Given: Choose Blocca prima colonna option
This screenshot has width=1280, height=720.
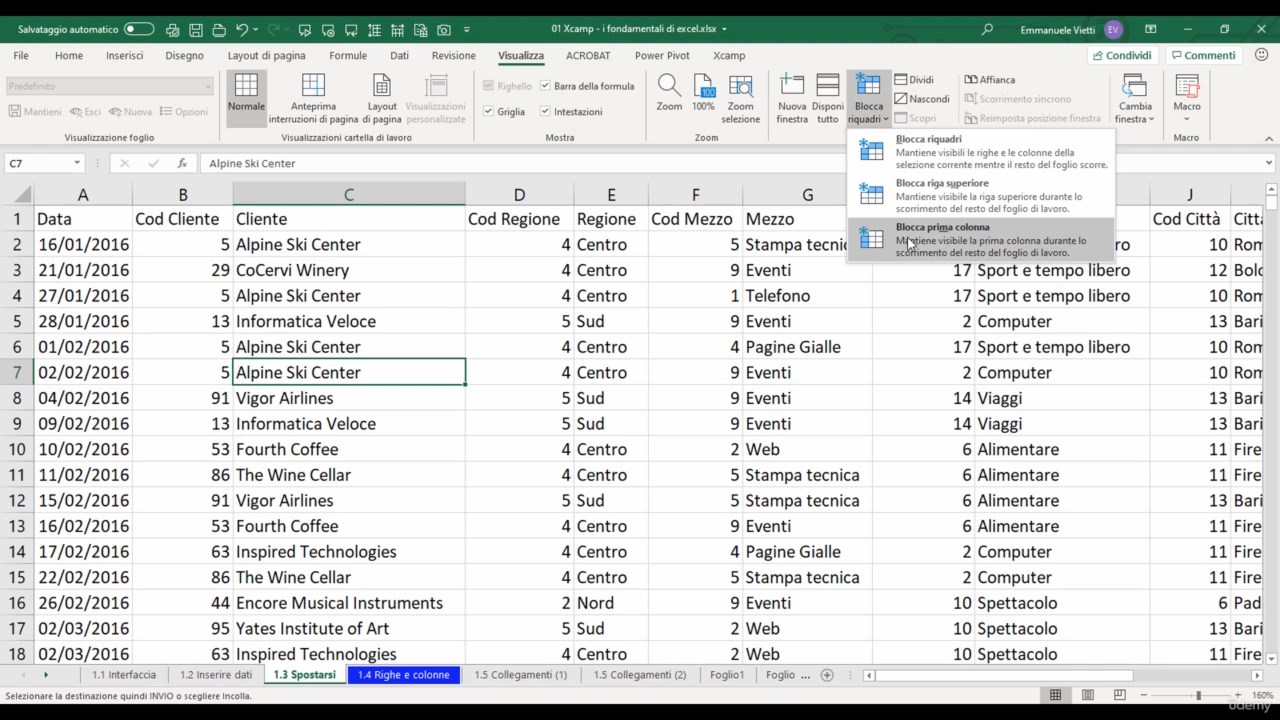Looking at the screenshot, I should tap(980, 239).
